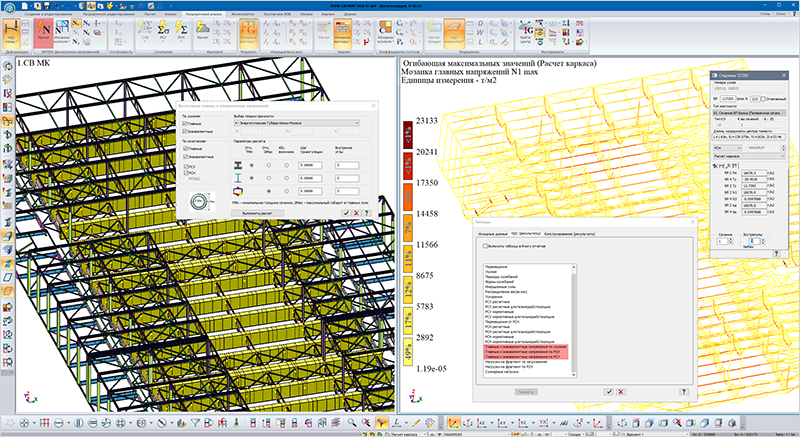Click the save diskette icon in title bar
The width and height of the screenshot is (800, 437).
pyautogui.click(x=47, y=6)
